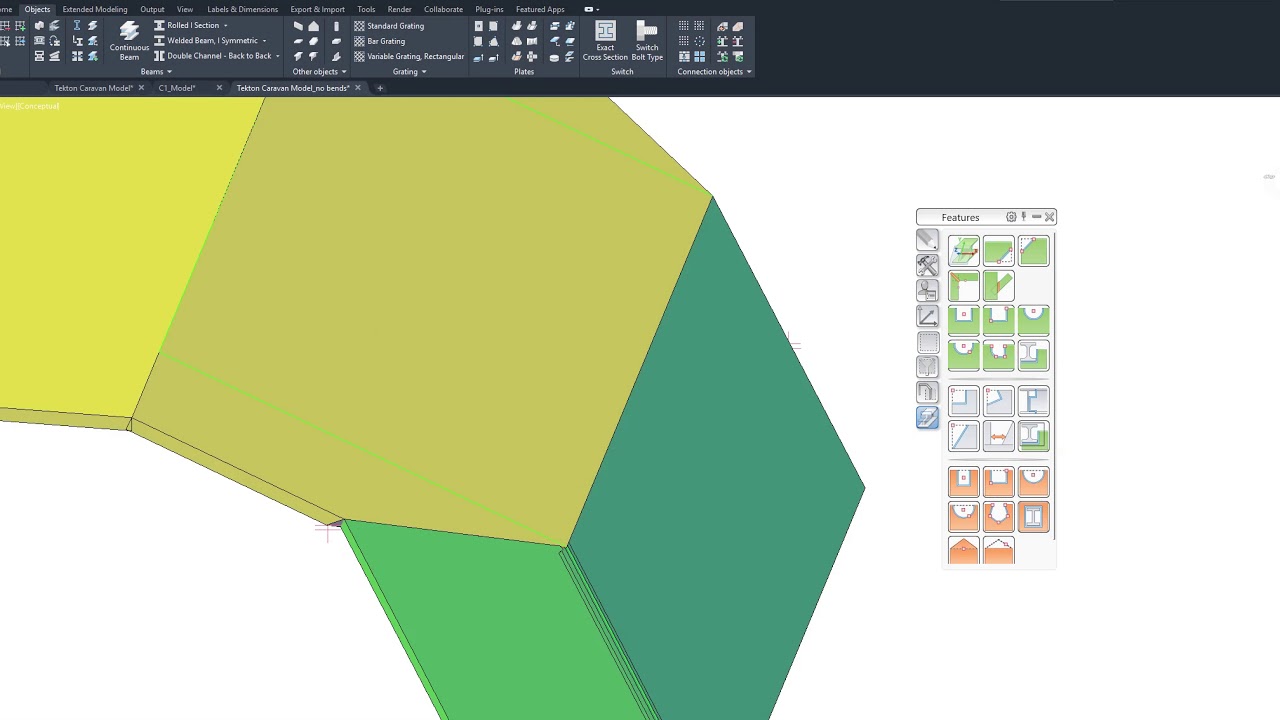
Task: Expand the Other objects panel
Action: pyautogui.click(x=319, y=72)
